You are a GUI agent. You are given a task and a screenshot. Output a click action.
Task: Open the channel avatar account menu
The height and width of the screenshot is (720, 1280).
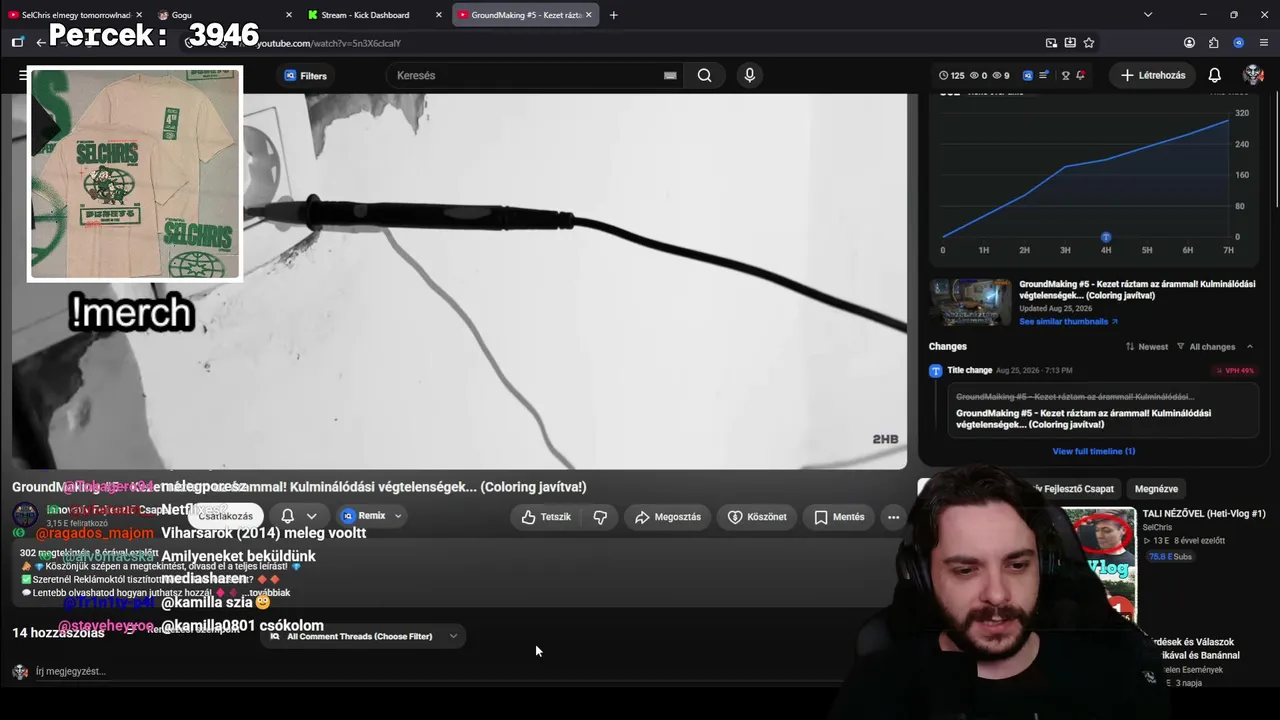1253,75
